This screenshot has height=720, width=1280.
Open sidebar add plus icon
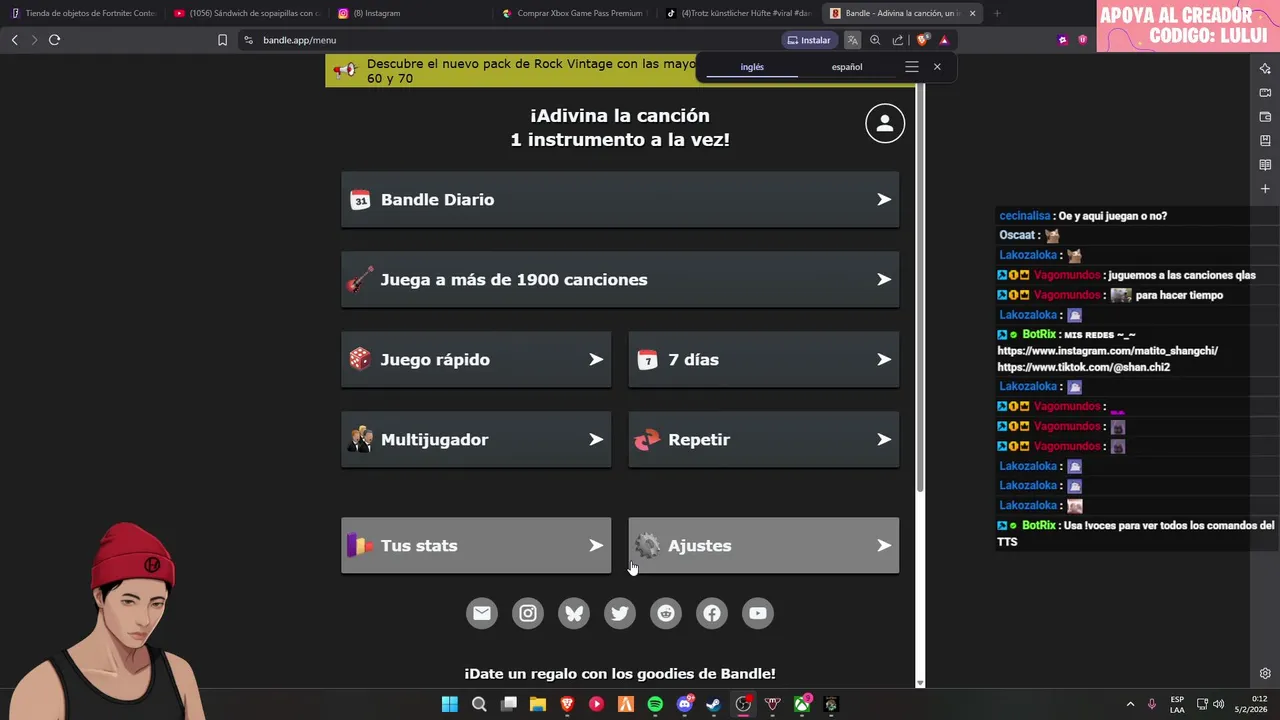click(1265, 188)
